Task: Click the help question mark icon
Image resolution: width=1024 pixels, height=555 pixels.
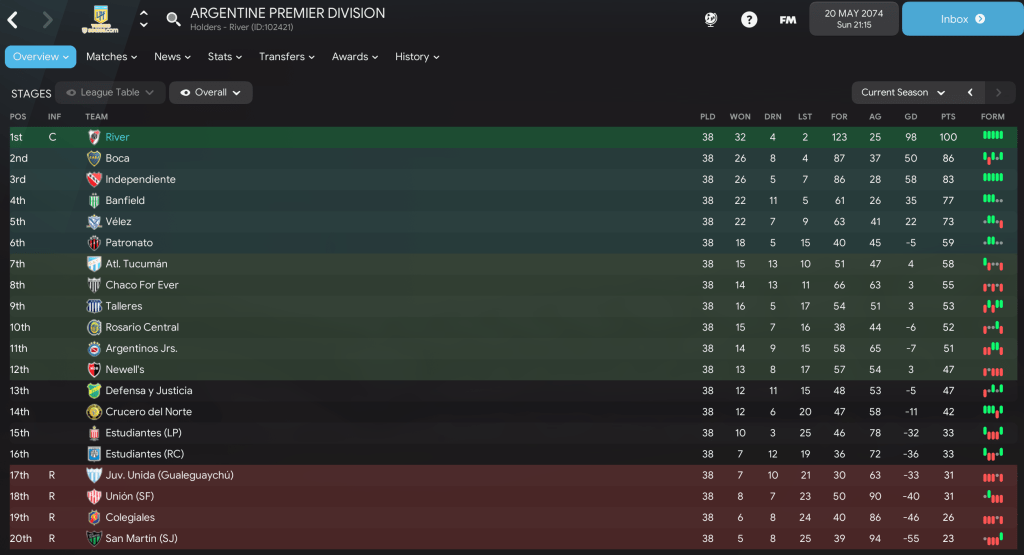Action: (748, 19)
